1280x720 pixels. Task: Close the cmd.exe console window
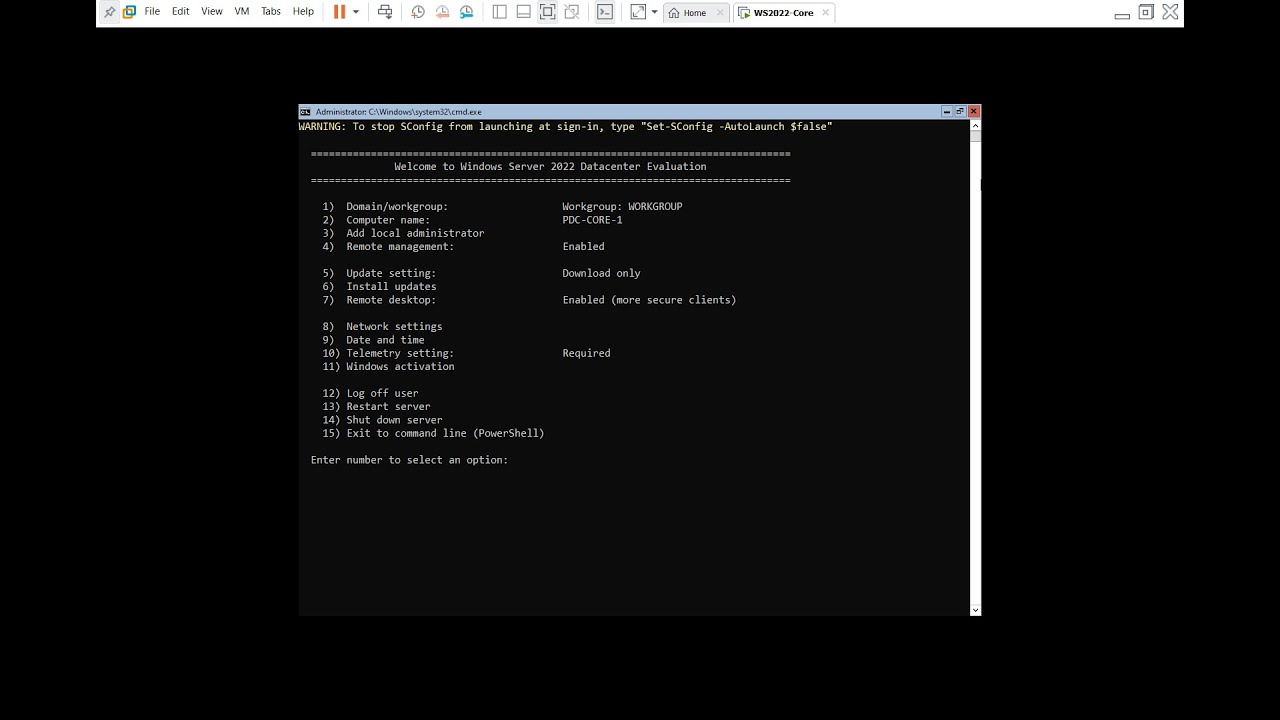pos(974,112)
